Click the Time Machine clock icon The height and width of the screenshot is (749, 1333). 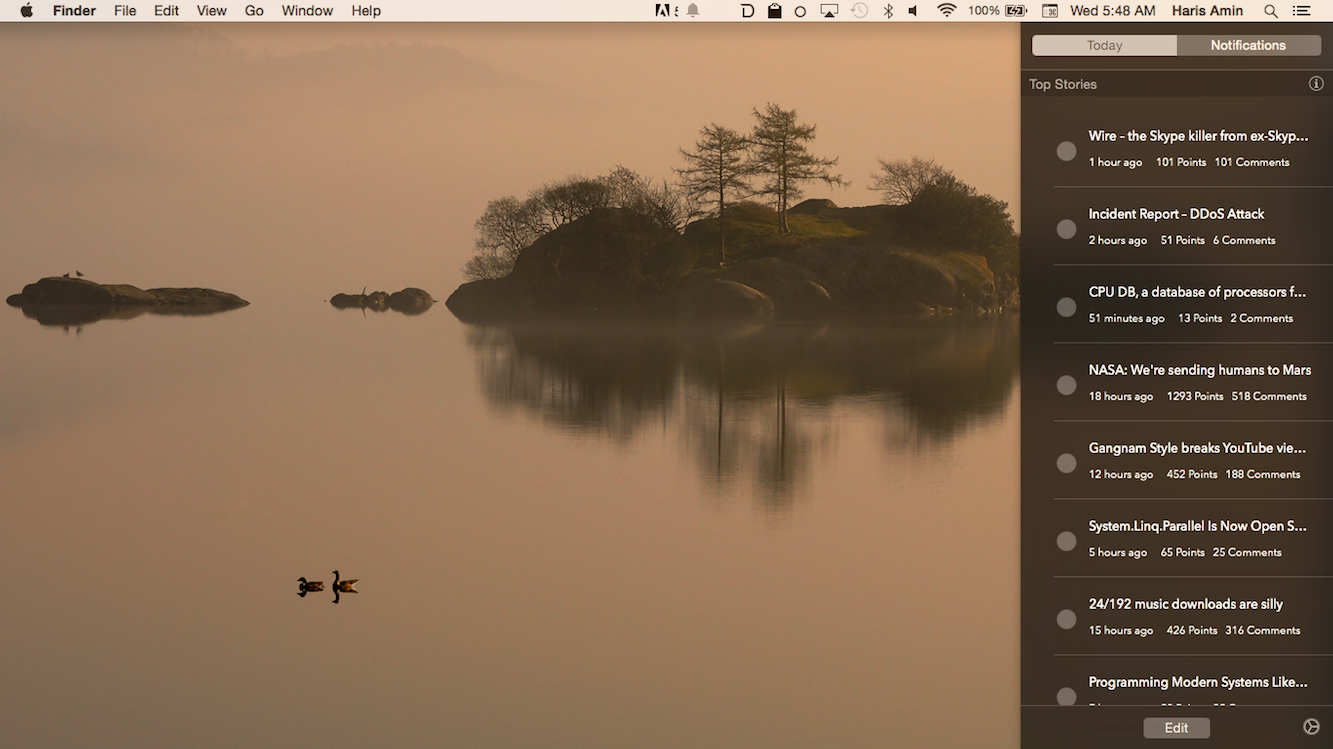(x=859, y=11)
